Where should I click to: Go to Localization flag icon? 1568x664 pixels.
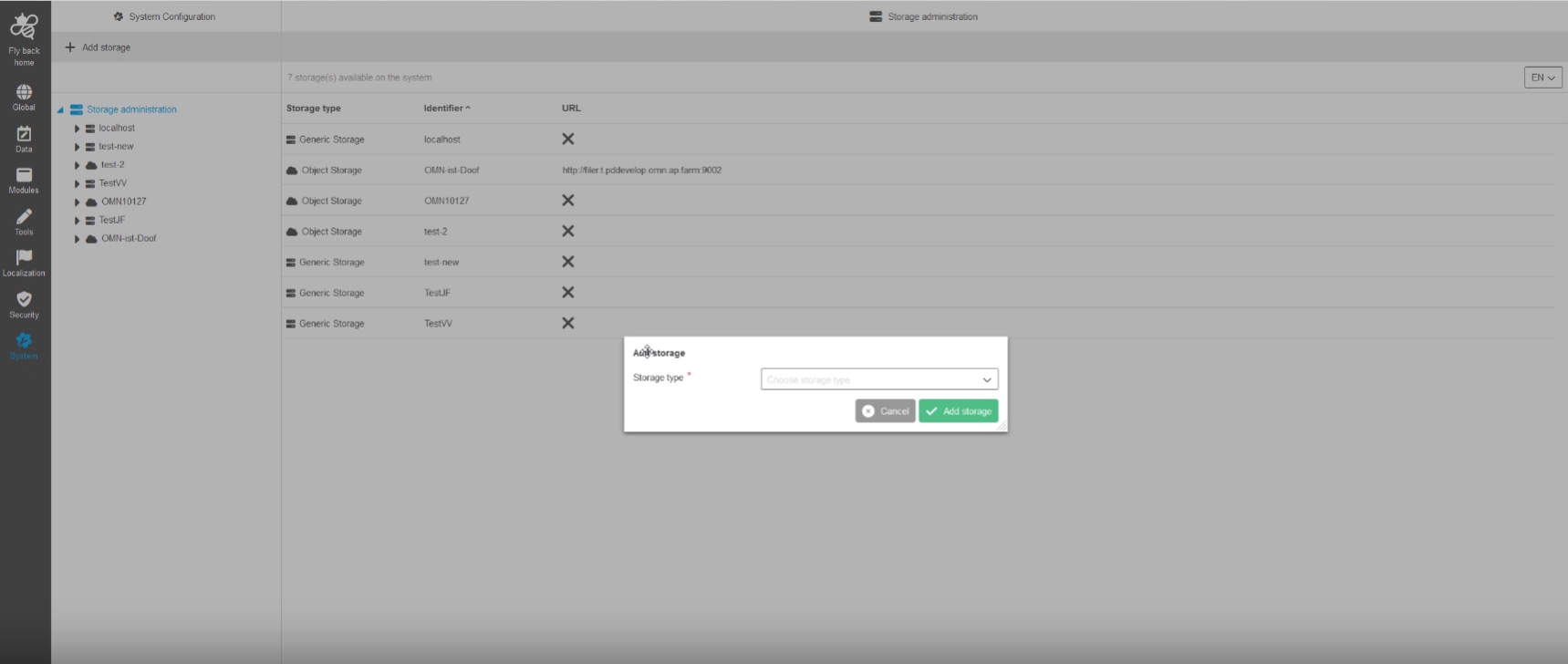point(24,258)
